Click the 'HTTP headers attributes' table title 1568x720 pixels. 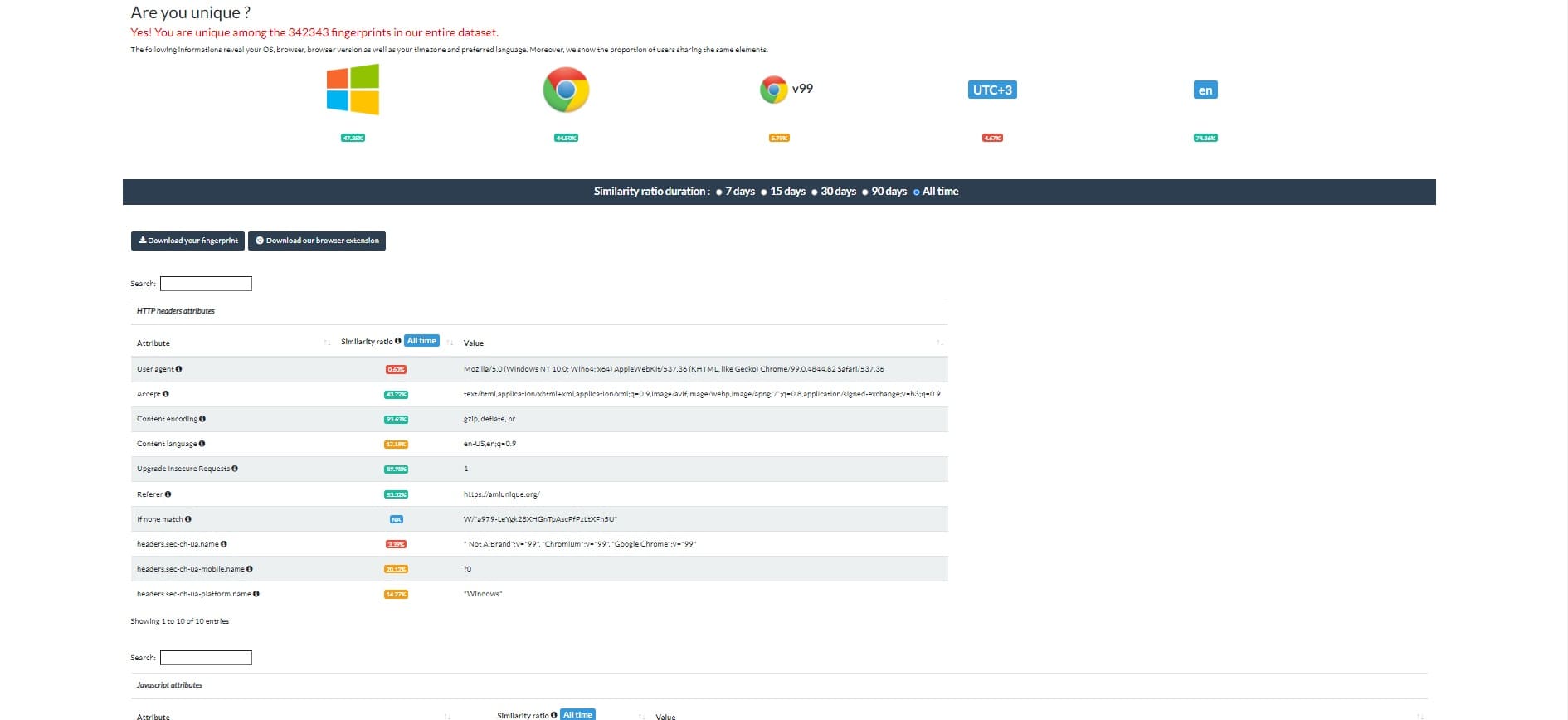coord(176,311)
